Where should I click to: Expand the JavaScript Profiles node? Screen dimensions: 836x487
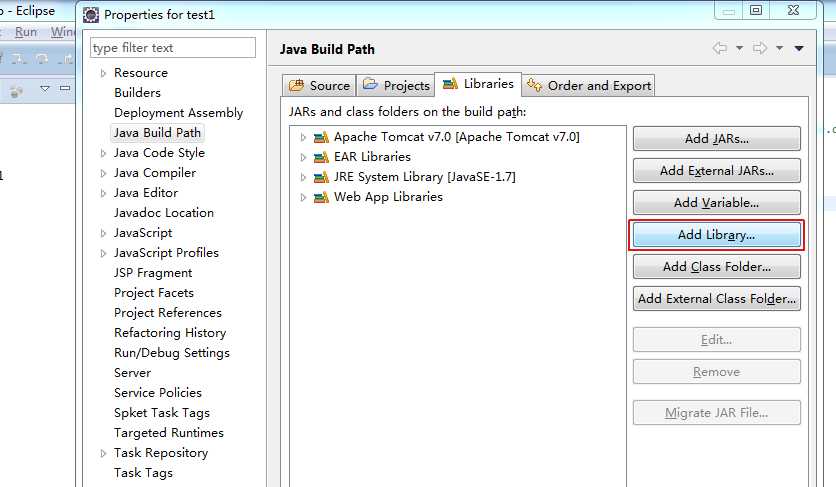click(103, 253)
